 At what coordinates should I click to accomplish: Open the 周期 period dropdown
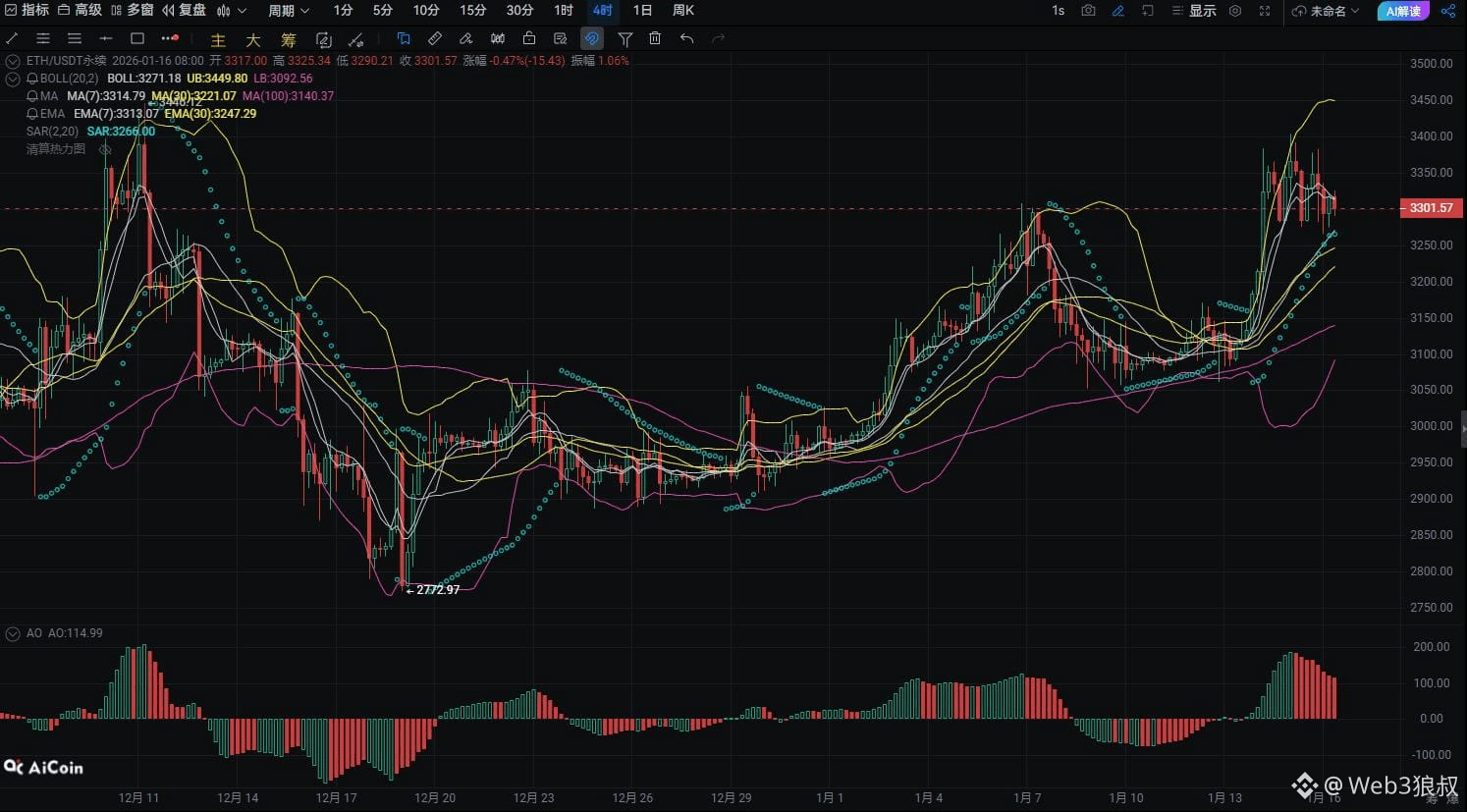(x=289, y=11)
